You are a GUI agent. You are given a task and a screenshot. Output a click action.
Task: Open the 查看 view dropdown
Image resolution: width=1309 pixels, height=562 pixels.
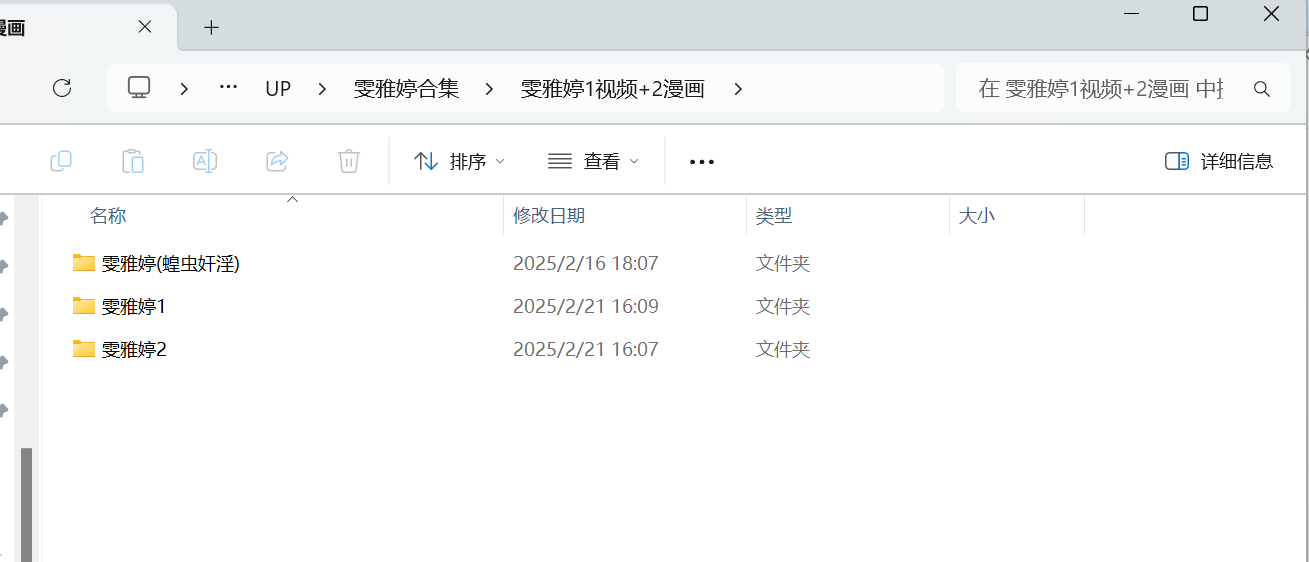594,161
